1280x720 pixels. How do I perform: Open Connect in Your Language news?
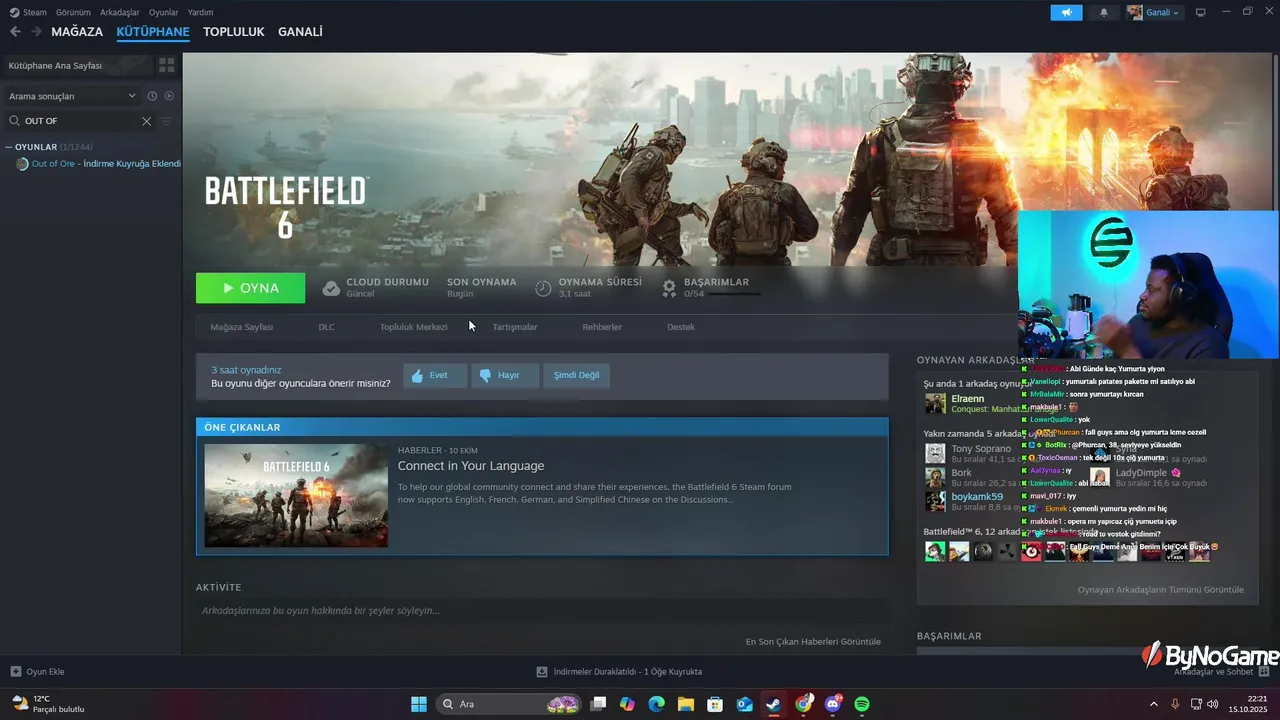pyautogui.click(x=471, y=466)
